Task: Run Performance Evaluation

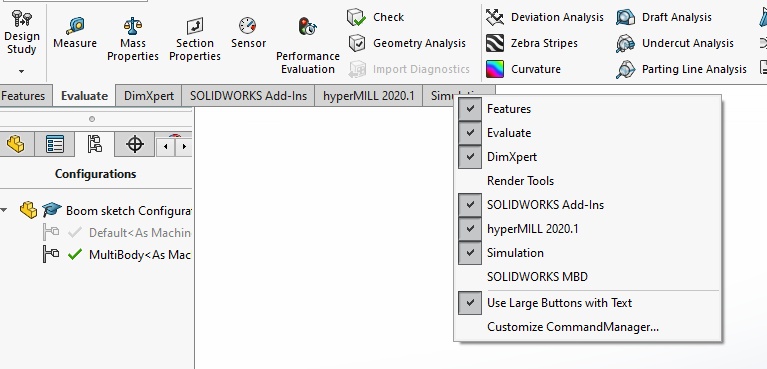Action: click(308, 46)
